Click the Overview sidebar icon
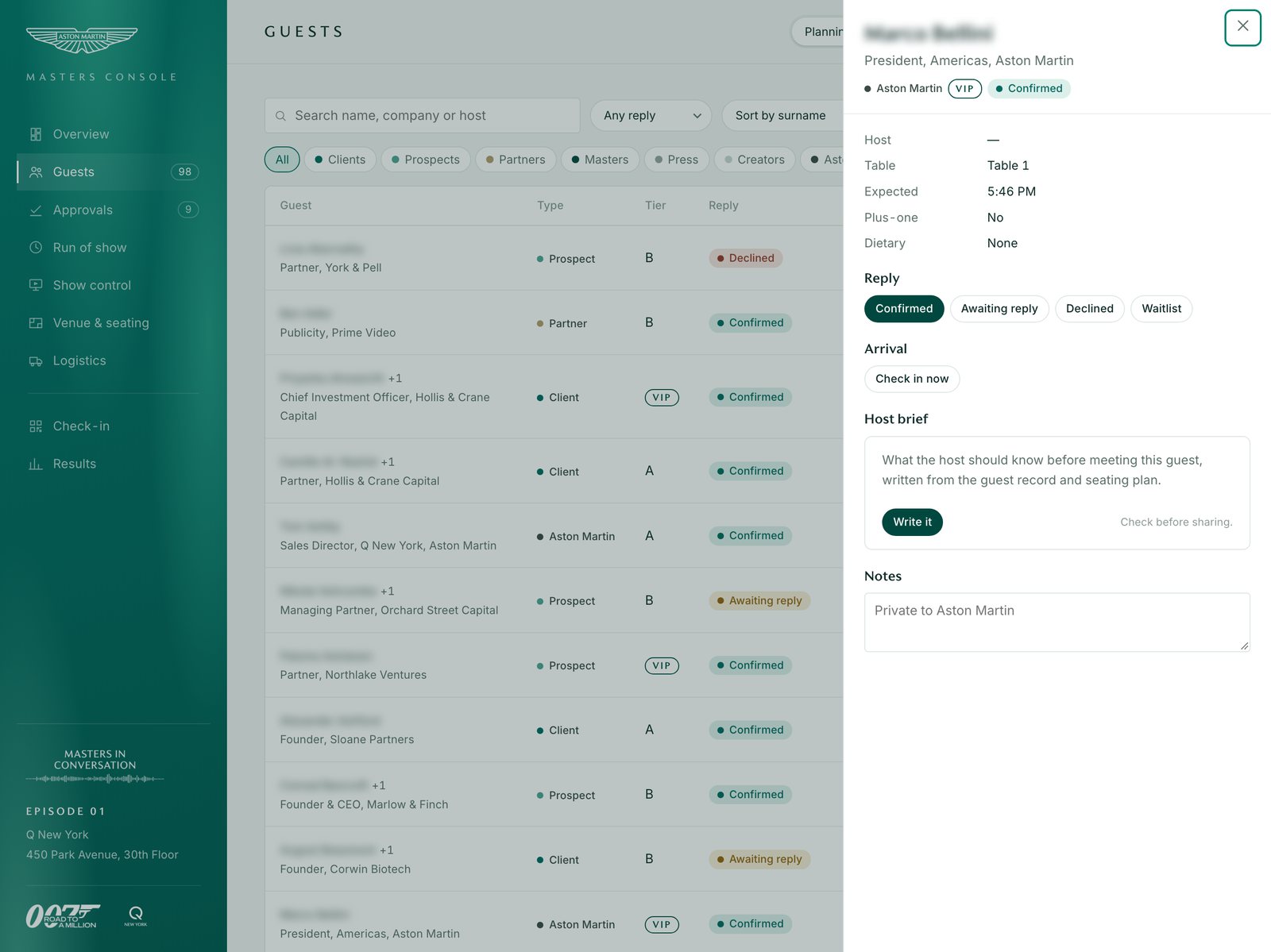 click(36, 134)
